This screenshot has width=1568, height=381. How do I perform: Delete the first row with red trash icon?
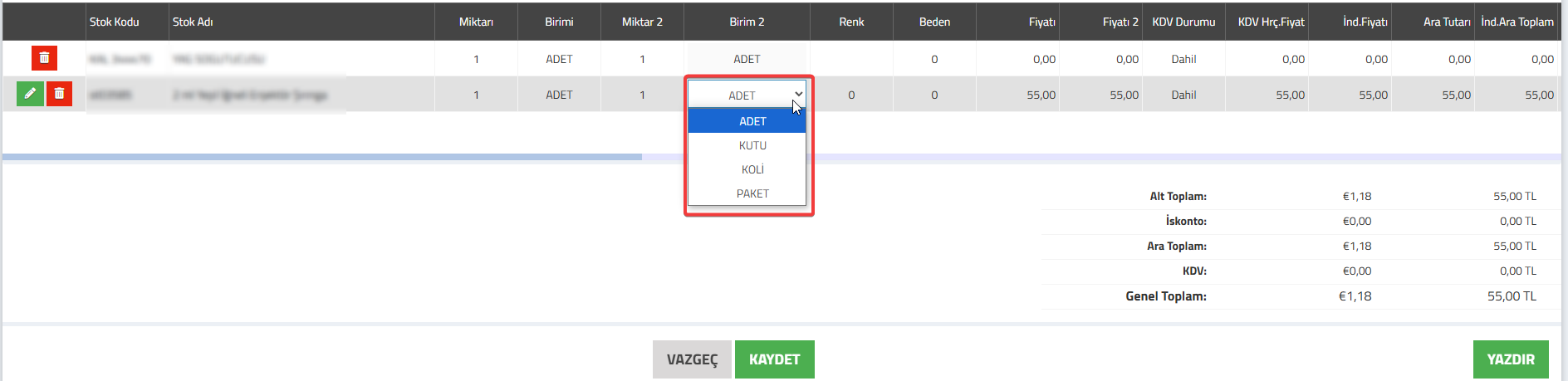pos(44,58)
